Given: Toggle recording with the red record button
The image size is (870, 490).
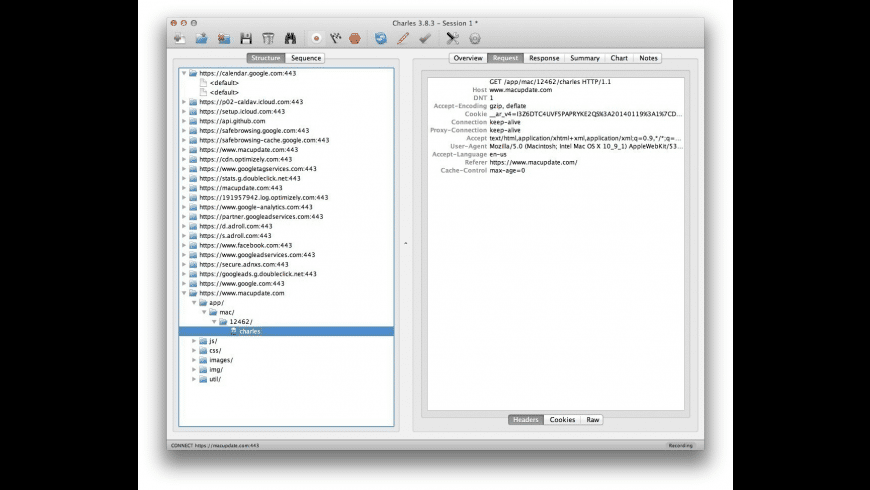Looking at the screenshot, I should (316, 39).
